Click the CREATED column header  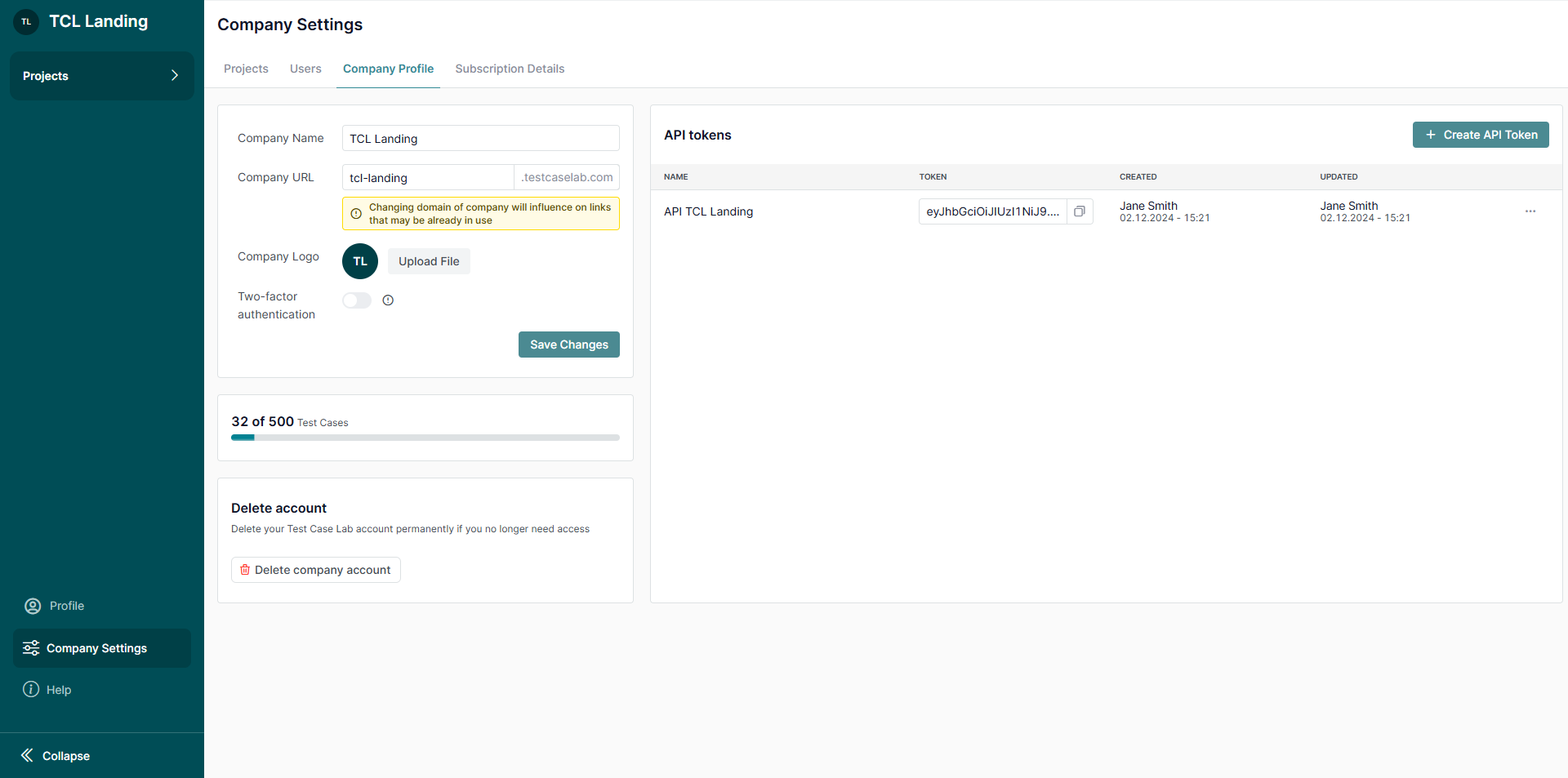1138,176
